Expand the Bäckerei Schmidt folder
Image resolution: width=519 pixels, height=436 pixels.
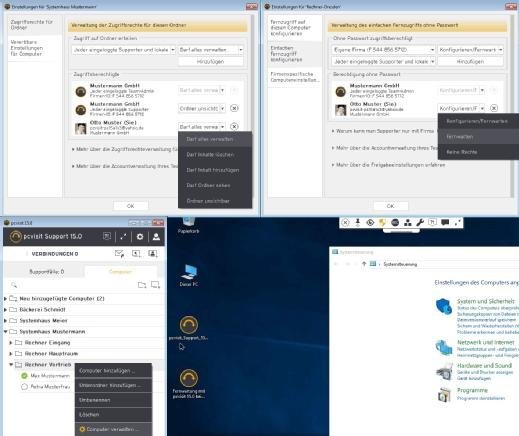[x=5, y=310]
